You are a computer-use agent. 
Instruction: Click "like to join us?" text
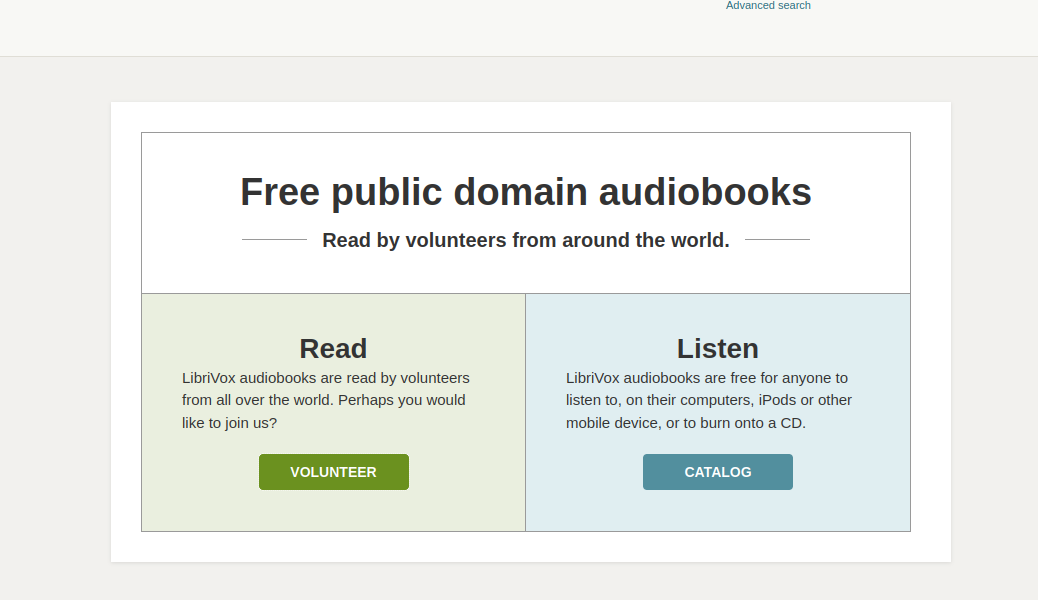pos(229,423)
